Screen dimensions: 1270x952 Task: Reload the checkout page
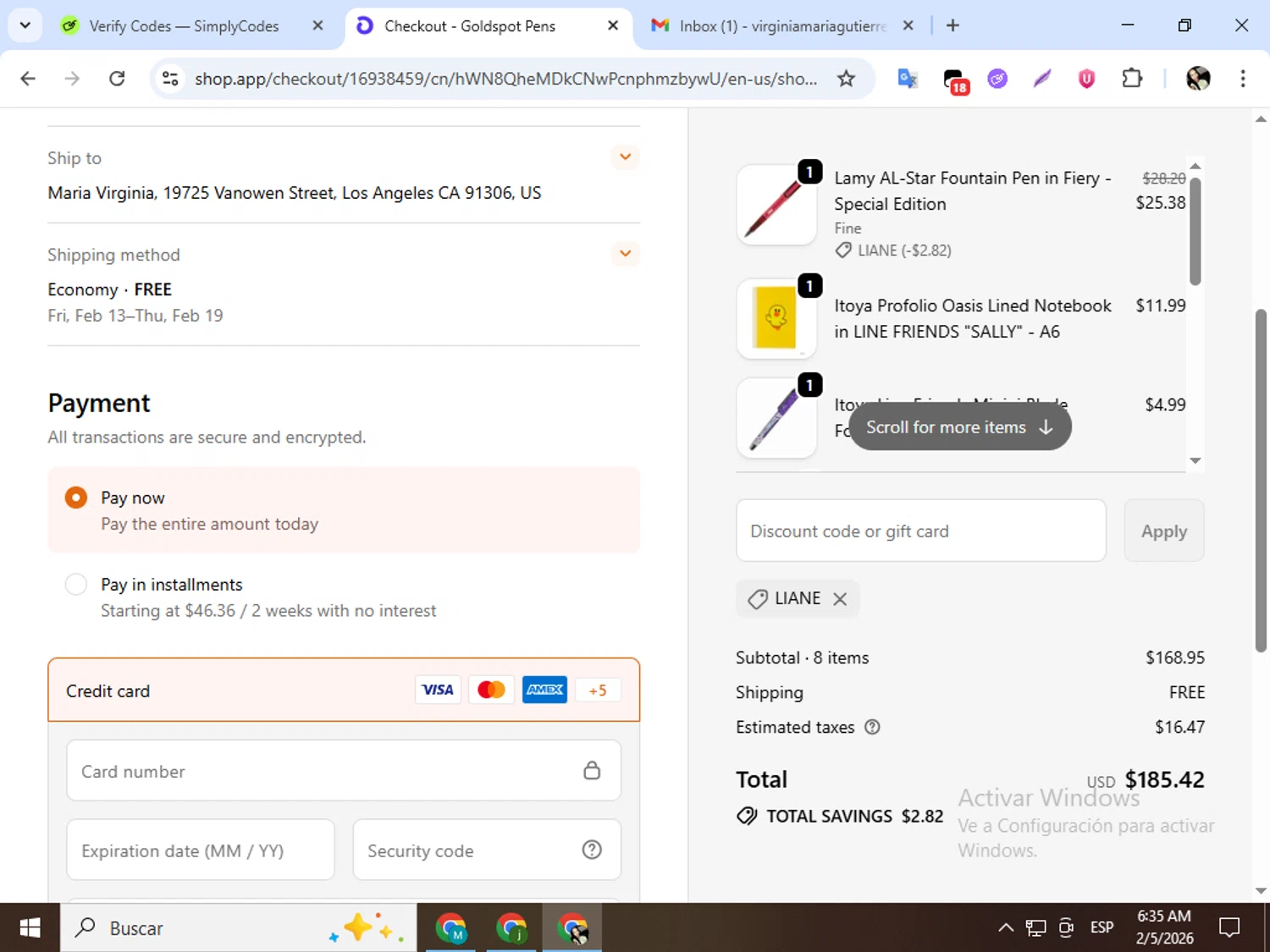coord(117,79)
